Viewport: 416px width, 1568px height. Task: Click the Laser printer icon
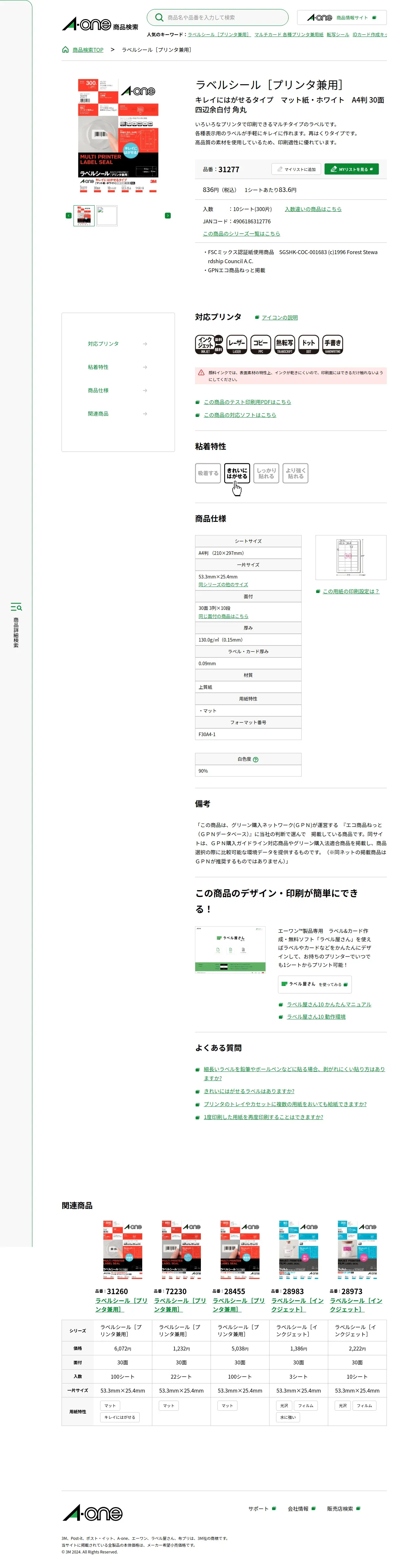pyautogui.click(x=236, y=344)
